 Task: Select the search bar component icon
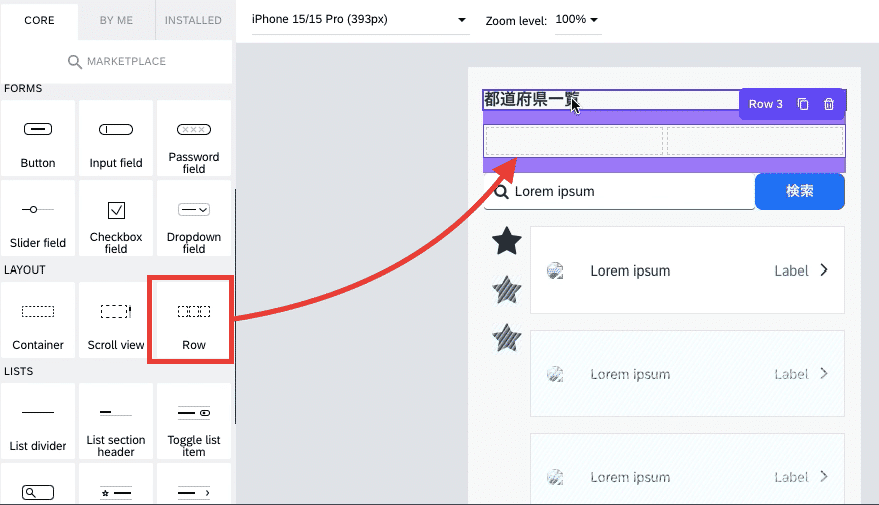[38, 492]
